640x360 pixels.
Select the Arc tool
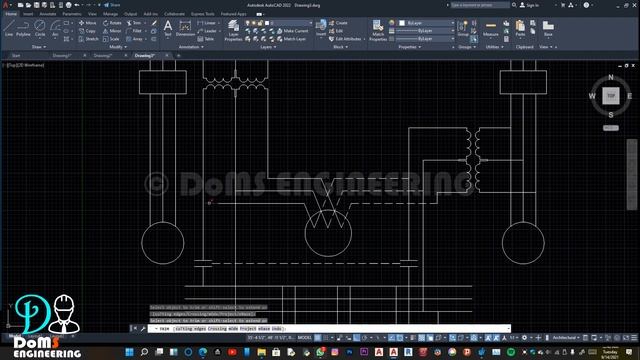(x=55, y=28)
